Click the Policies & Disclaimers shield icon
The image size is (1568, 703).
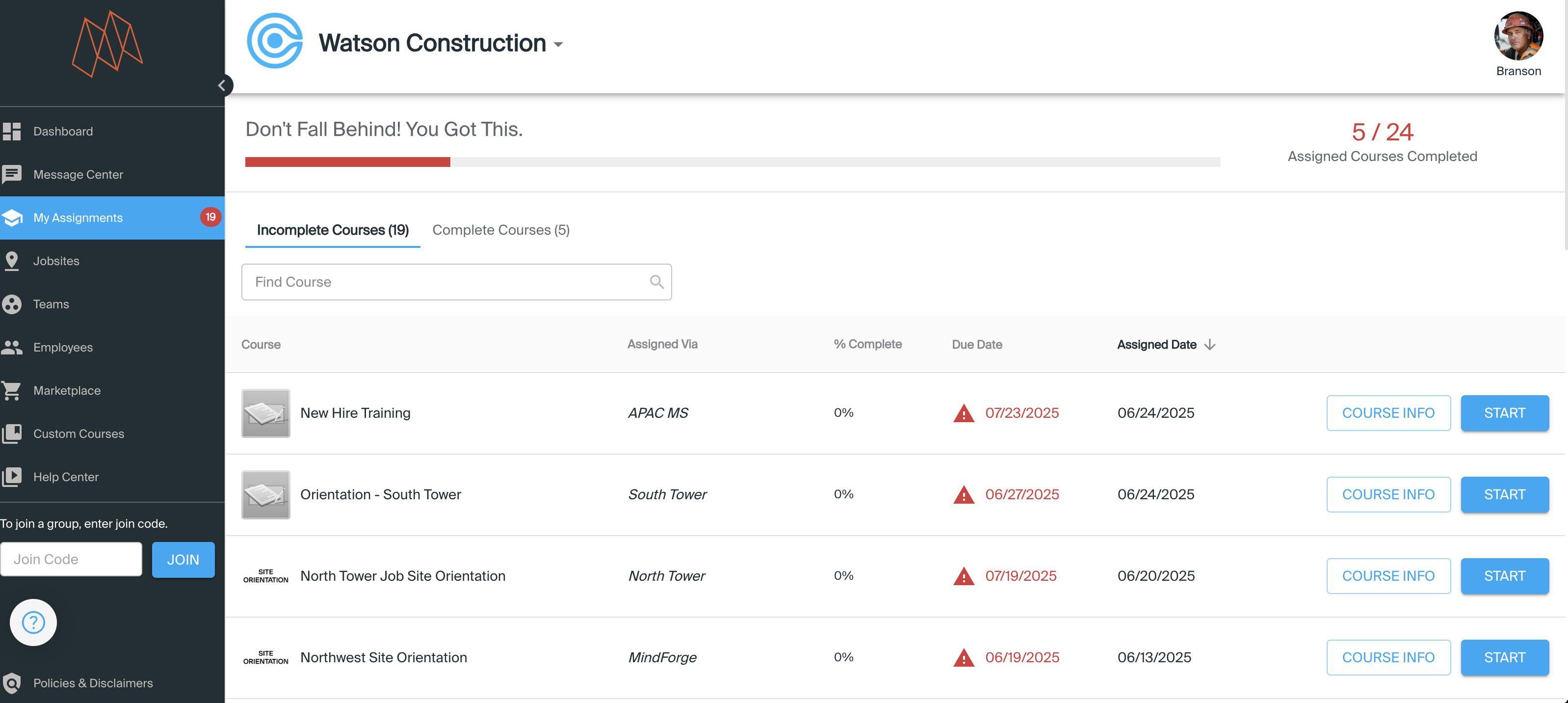[x=12, y=683]
